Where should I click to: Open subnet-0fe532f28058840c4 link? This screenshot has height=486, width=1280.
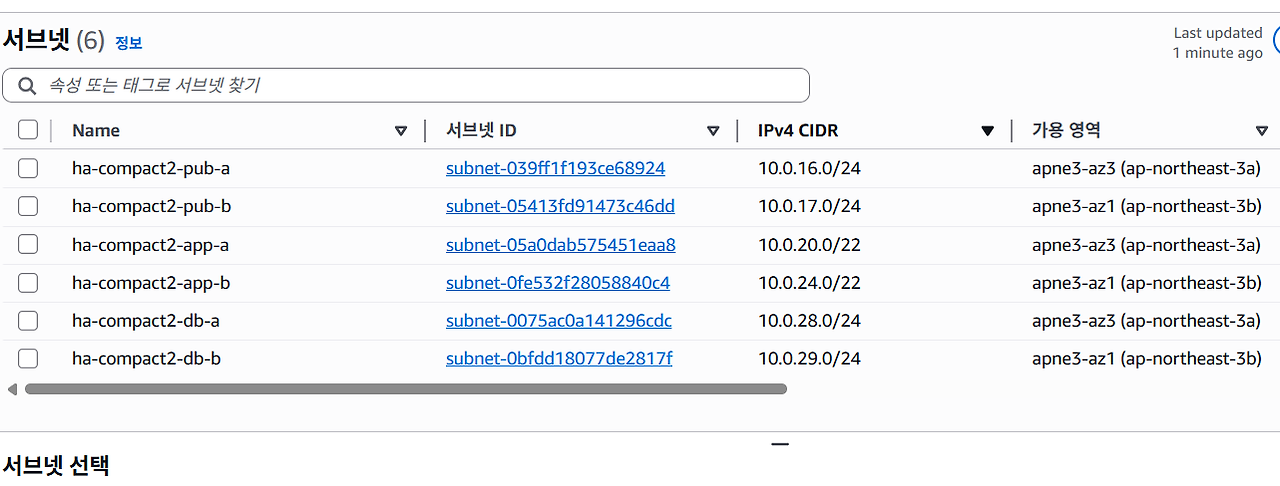558,283
